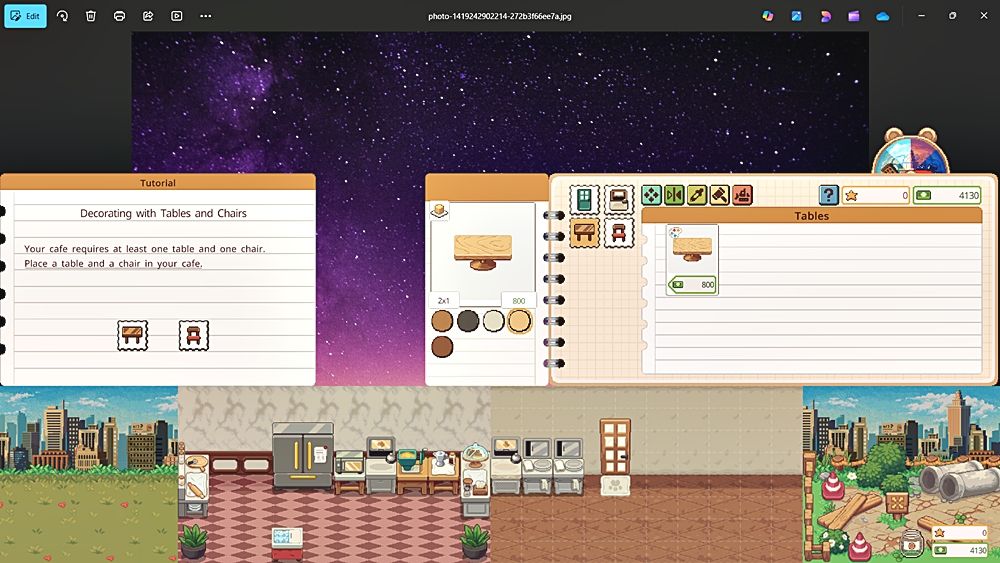Click the 'Decorating with Tables and Chairs' heading
Viewport: 1000px width, 563px height.
(163, 213)
